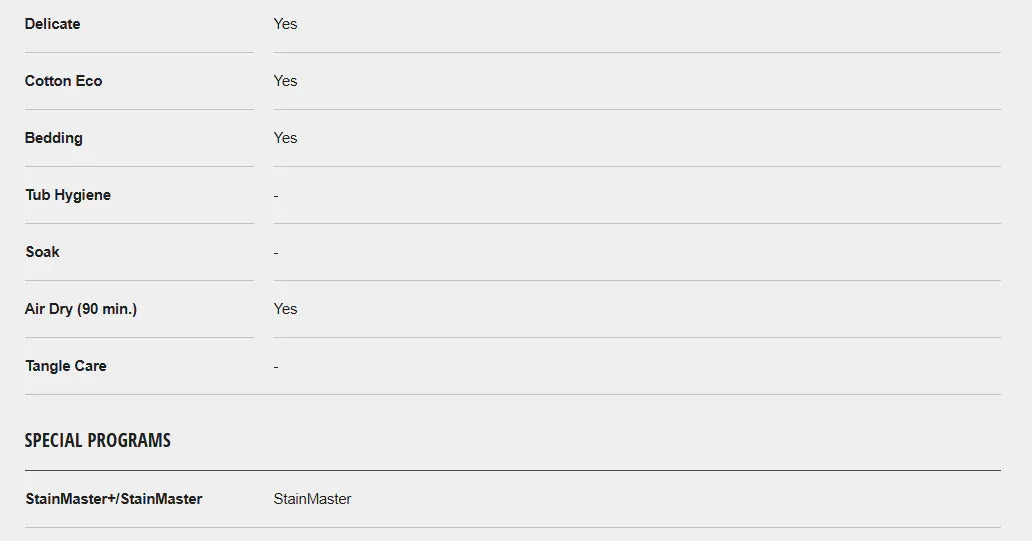Click the Tangle Care row label
Image resolution: width=1032 pixels, height=541 pixels.
tap(66, 366)
